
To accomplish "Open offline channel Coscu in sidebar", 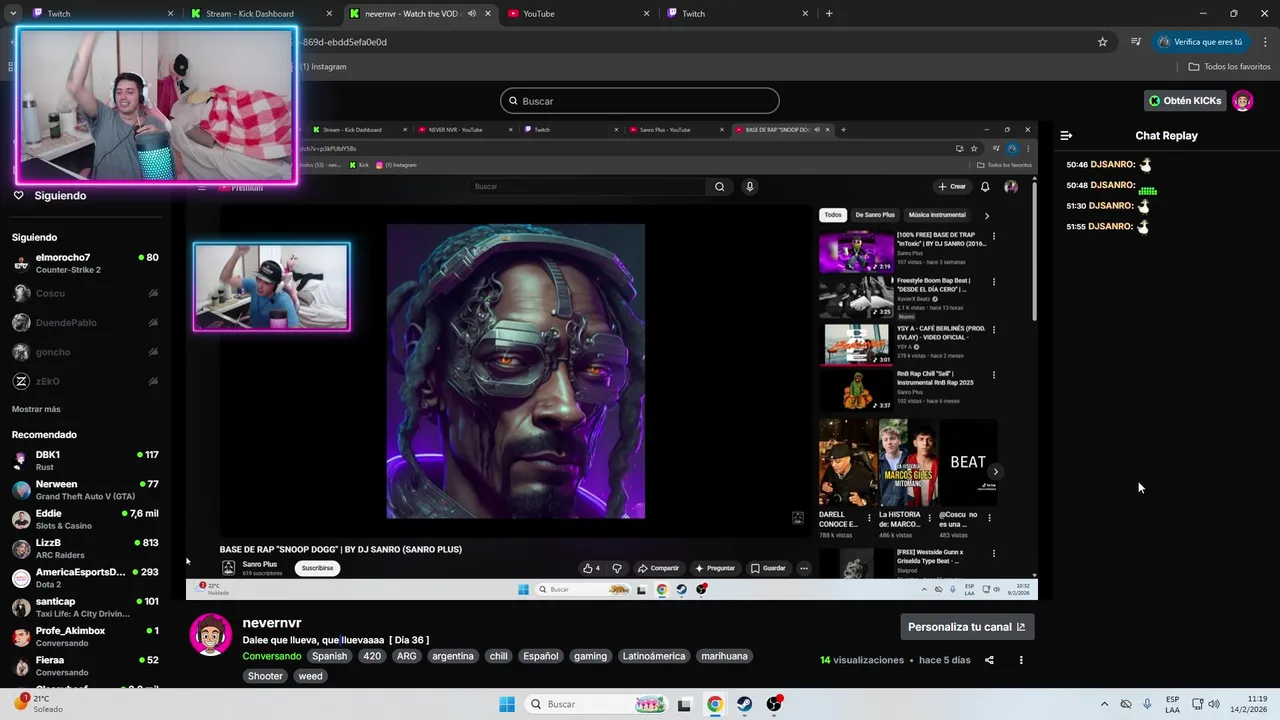I will 85,293.
